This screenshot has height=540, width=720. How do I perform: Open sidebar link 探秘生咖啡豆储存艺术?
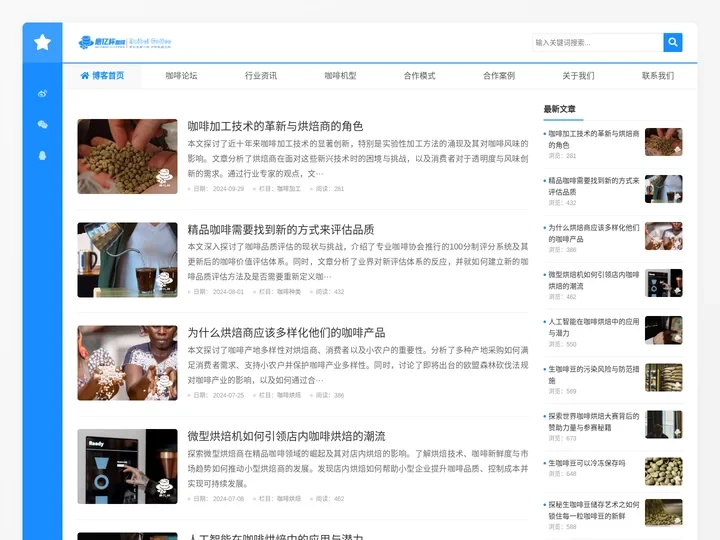coord(594,510)
